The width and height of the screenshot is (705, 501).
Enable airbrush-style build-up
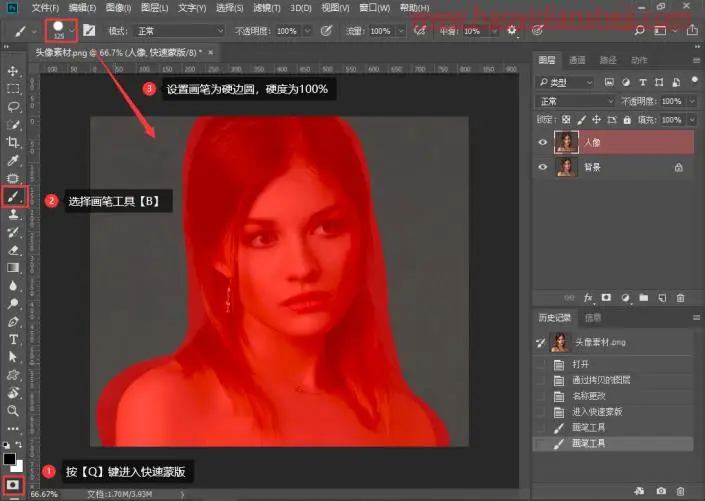[x=419, y=31]
